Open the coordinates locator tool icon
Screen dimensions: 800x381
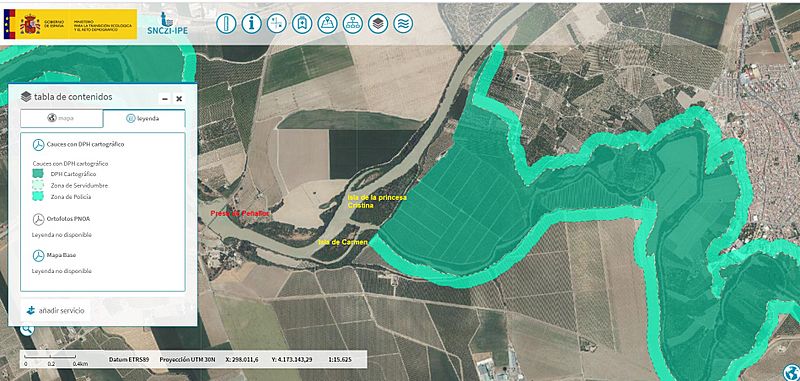pos(277,23)
